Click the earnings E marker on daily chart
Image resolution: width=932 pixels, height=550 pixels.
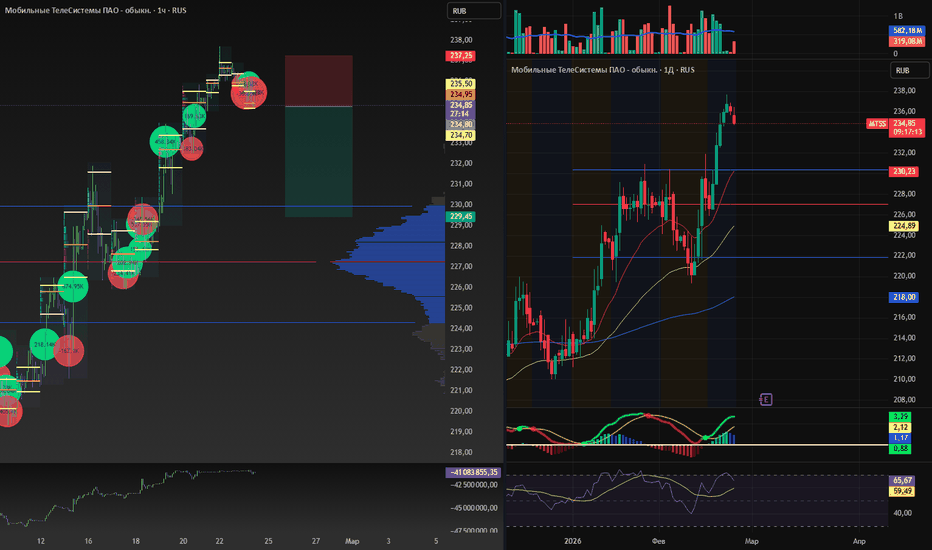766,400
